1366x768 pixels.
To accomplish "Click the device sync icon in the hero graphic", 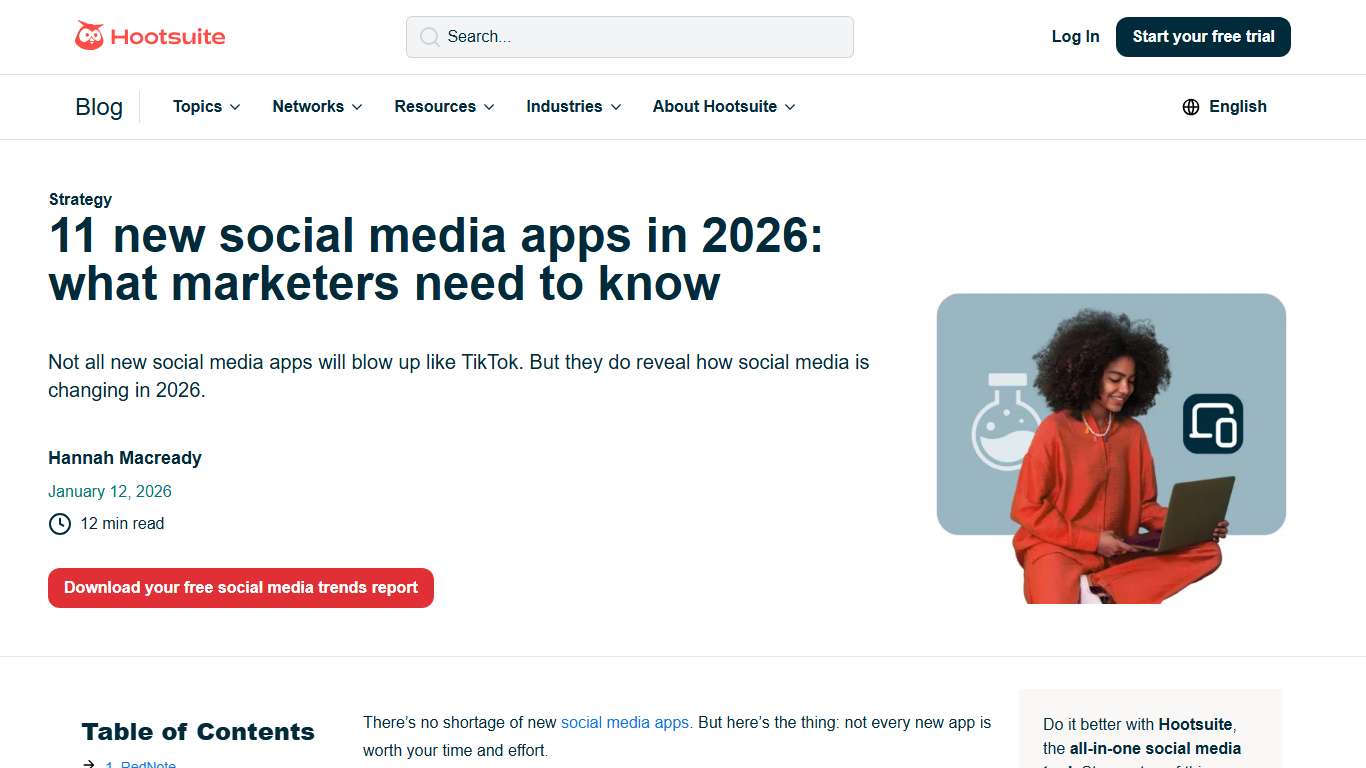I will coord(1210,423).
